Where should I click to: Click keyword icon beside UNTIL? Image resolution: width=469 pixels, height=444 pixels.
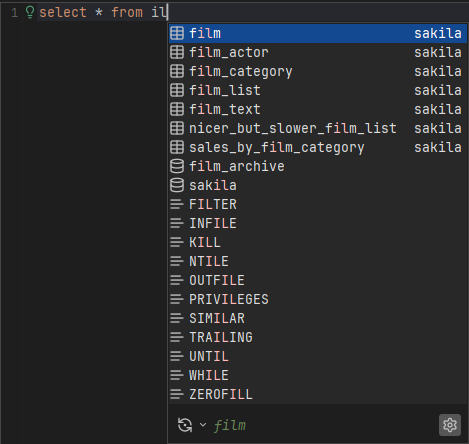pos(177,356)
